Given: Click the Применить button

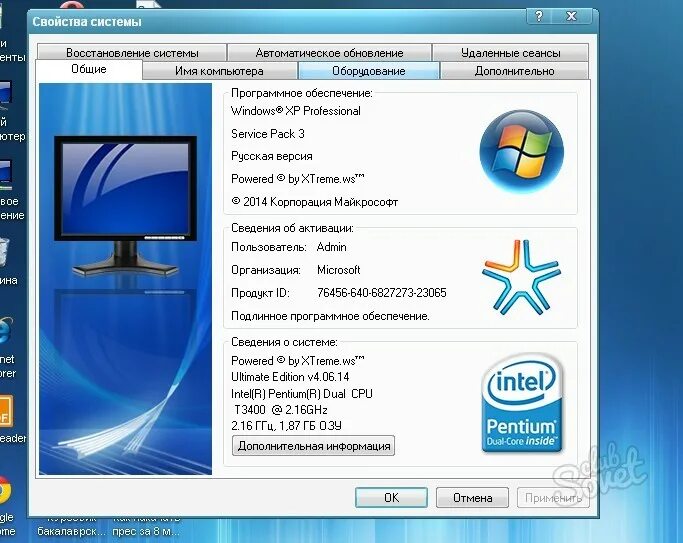Looking at the screenshot, I should [x=553, y=497].
